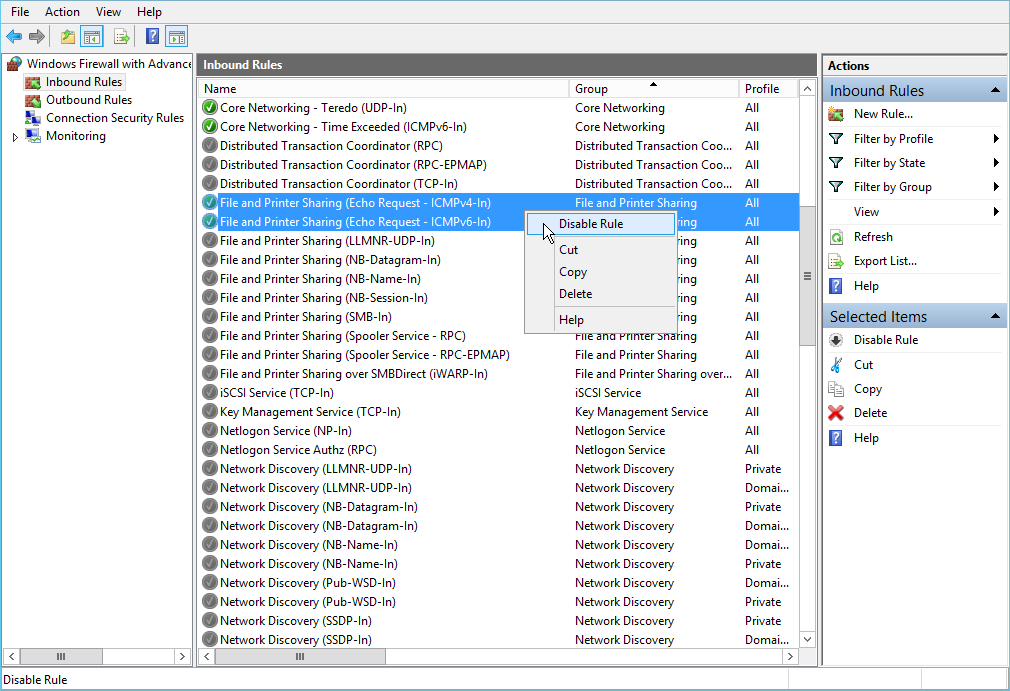Select Inbound Rules in the tree

pos(84,82)
